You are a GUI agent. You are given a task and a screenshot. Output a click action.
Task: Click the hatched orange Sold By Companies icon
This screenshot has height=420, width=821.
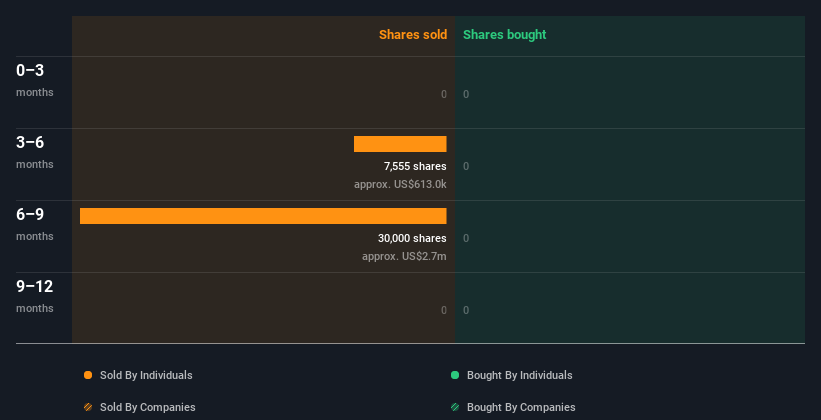(x=88, y=407)
